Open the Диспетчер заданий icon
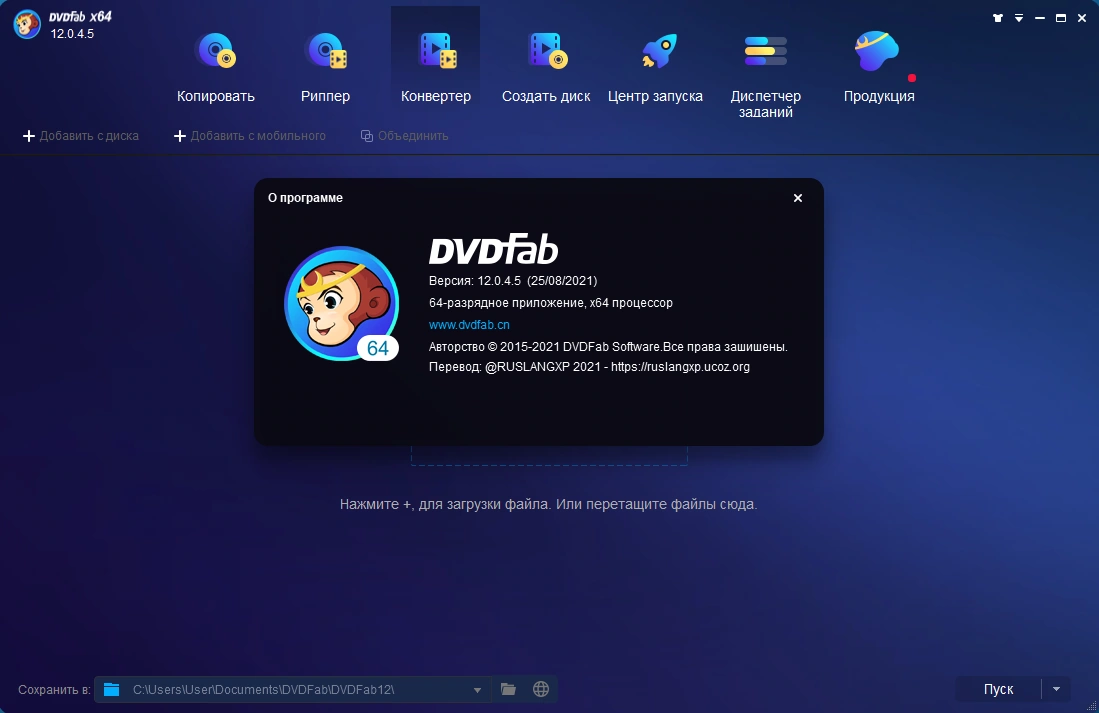This screenshot has width=1099, height=713. pyautogui.click(x=765, y=51)
